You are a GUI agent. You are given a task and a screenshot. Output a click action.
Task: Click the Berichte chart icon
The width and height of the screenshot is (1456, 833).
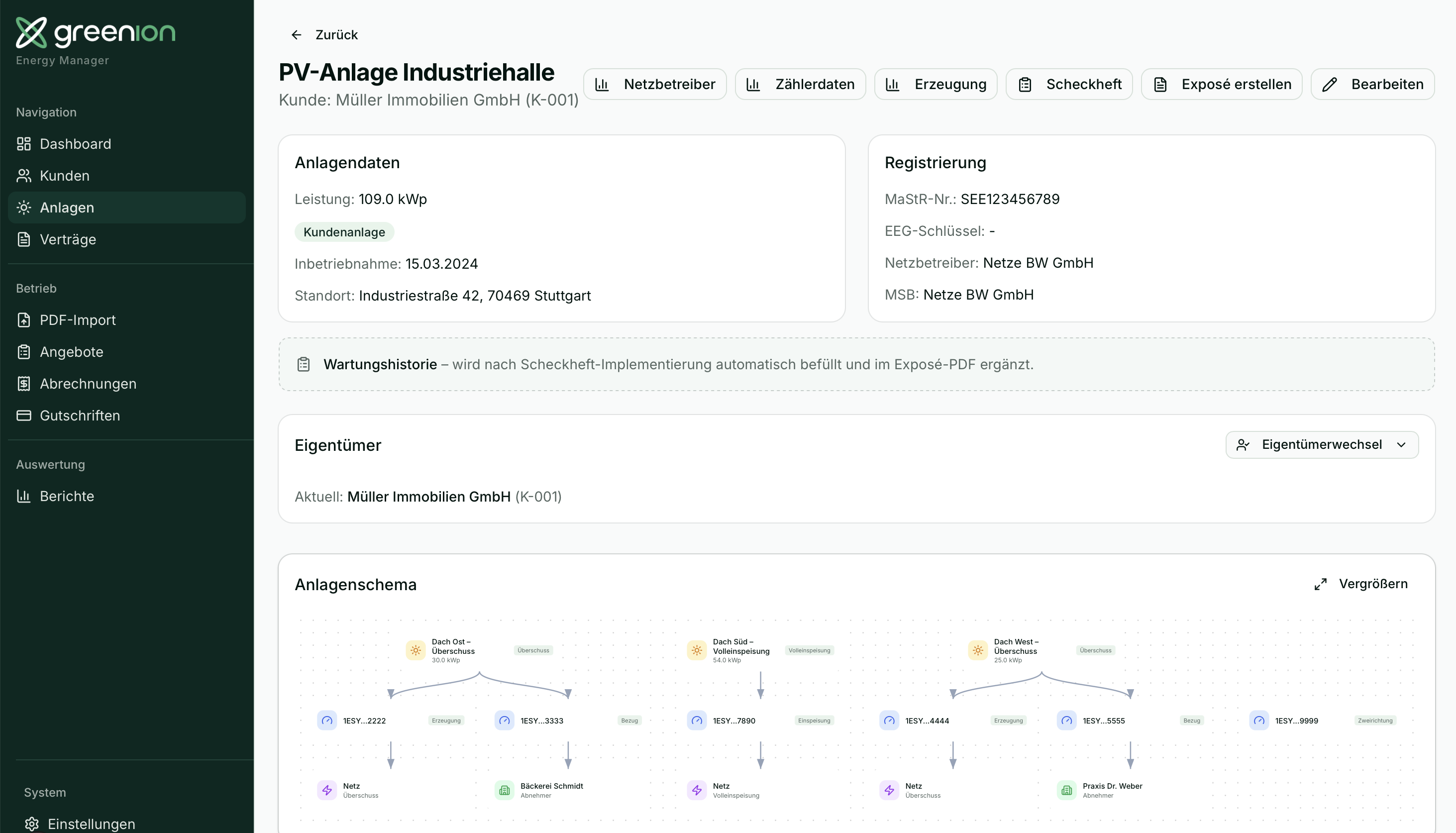click(x=23, y=496)
